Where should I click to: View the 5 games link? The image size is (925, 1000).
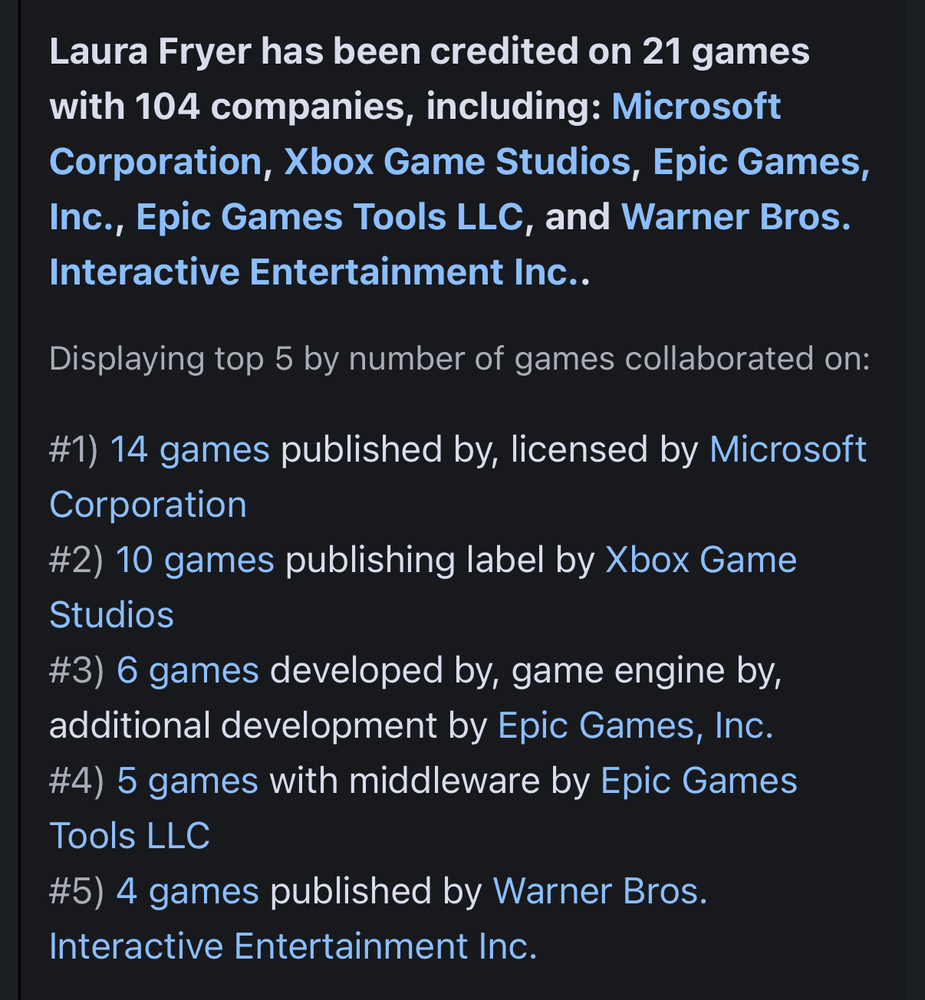188,781
